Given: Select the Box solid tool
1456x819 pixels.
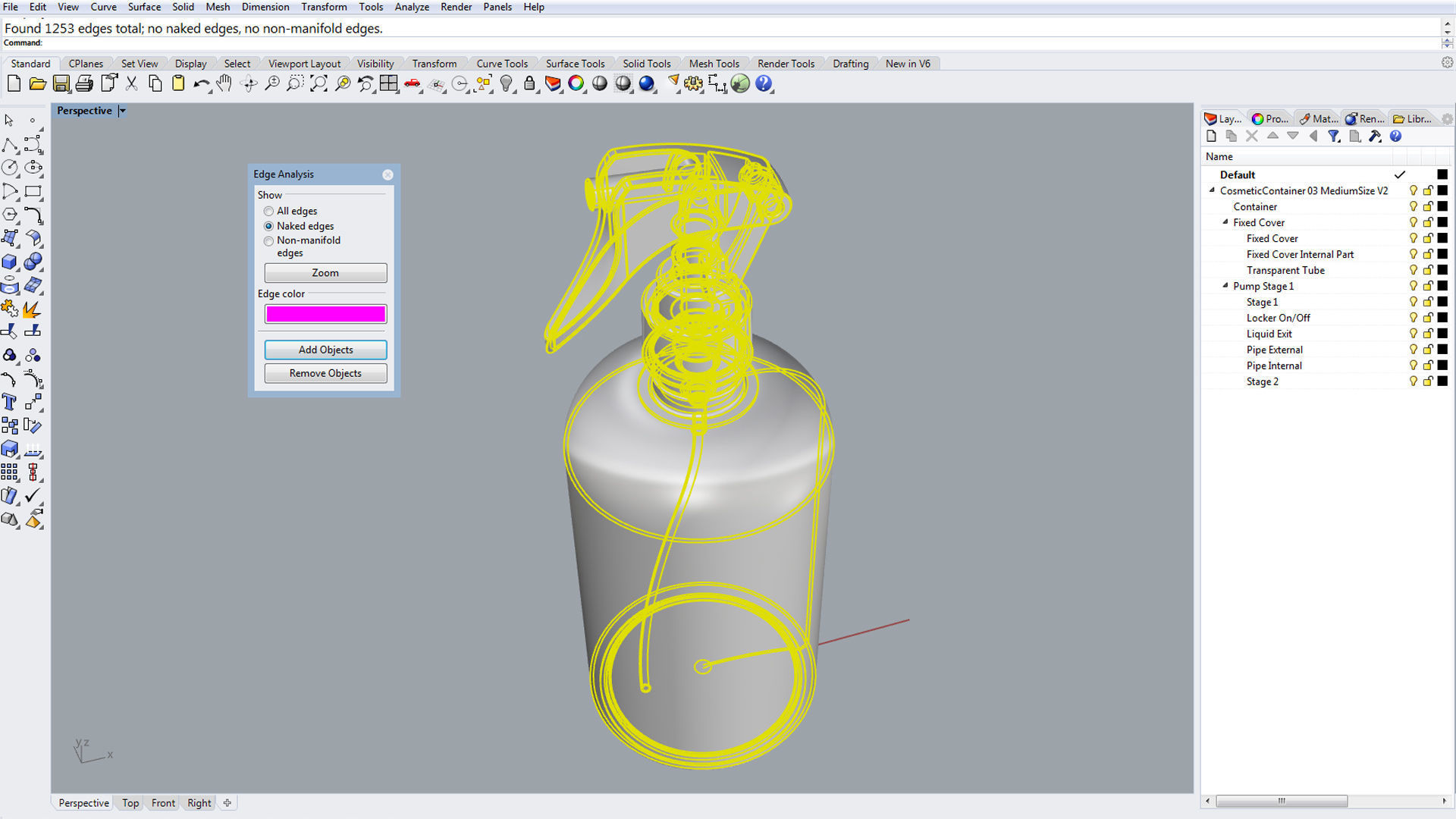Looking at the screenshot, I should coord(10,262).
